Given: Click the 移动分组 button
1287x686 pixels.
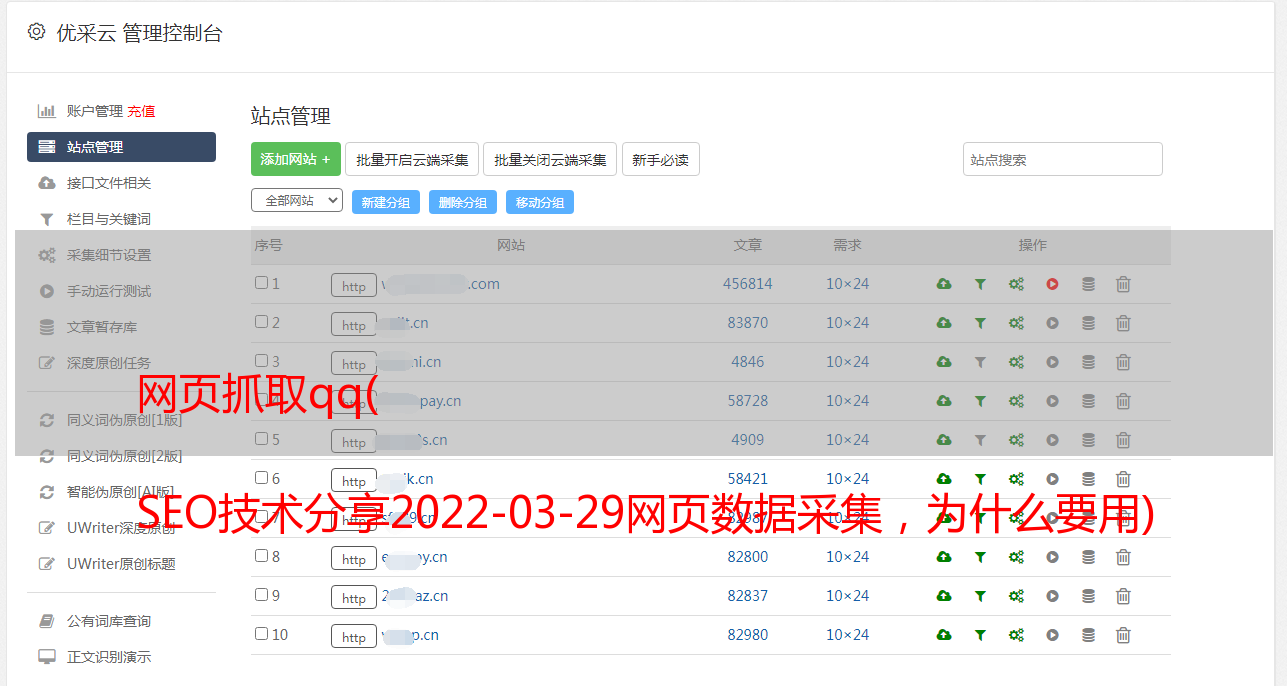Looking at the screenshot, I should [540, 202].
